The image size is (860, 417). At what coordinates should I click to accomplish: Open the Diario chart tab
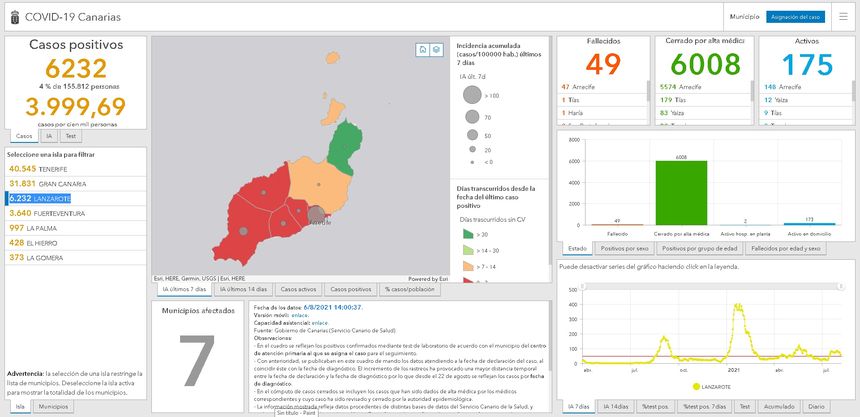coord(816,407)
